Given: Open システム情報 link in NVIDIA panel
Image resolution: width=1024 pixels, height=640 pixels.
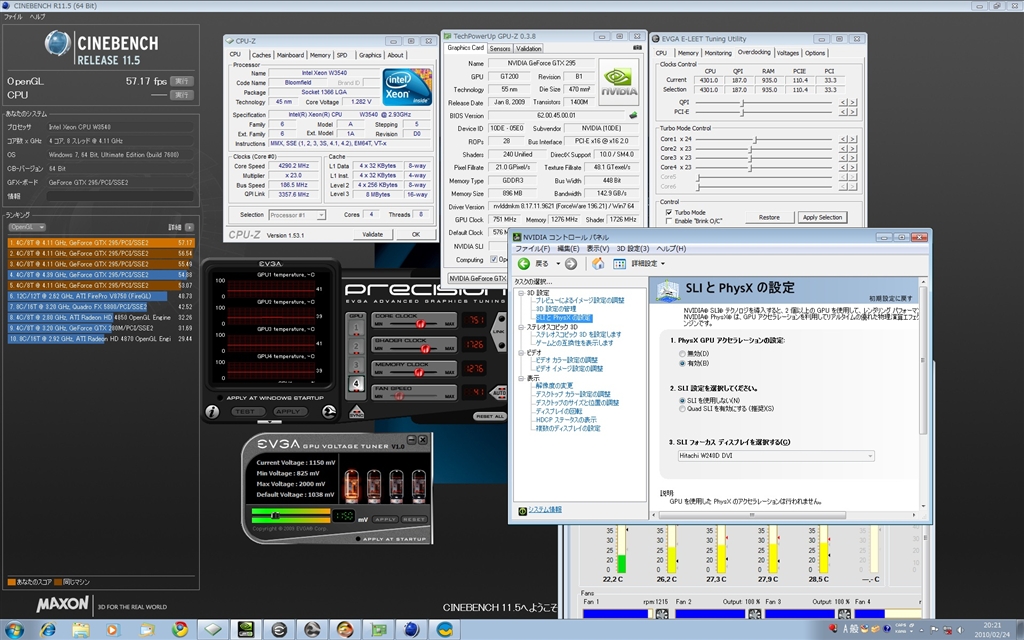Looking at the screenshot, I should coord(545,509).
